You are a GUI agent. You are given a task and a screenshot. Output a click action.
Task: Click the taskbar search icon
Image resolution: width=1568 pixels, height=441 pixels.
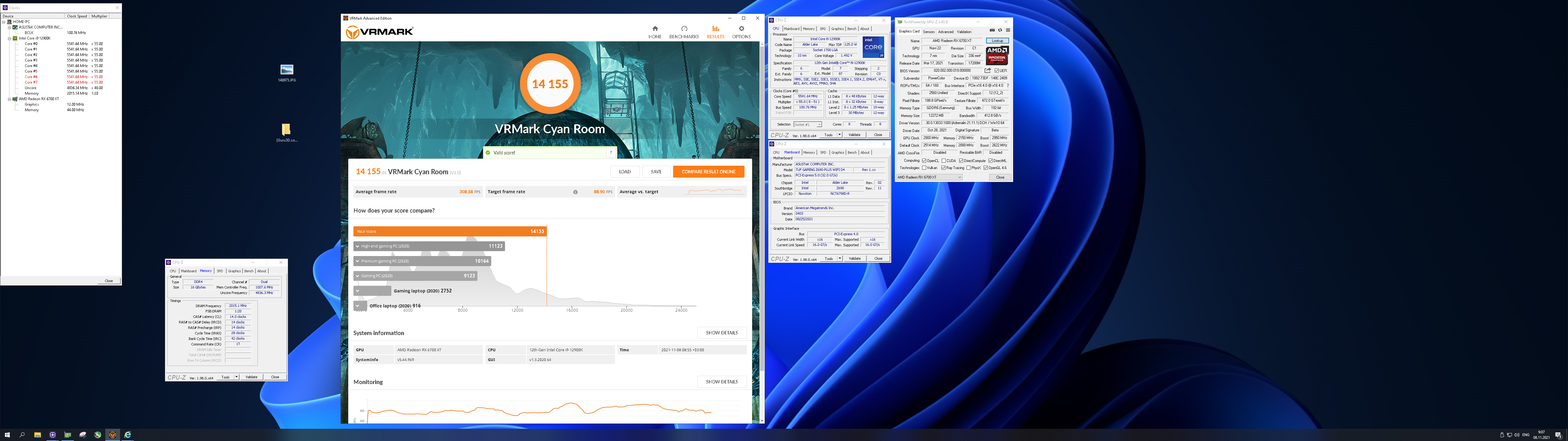point(22,435)
